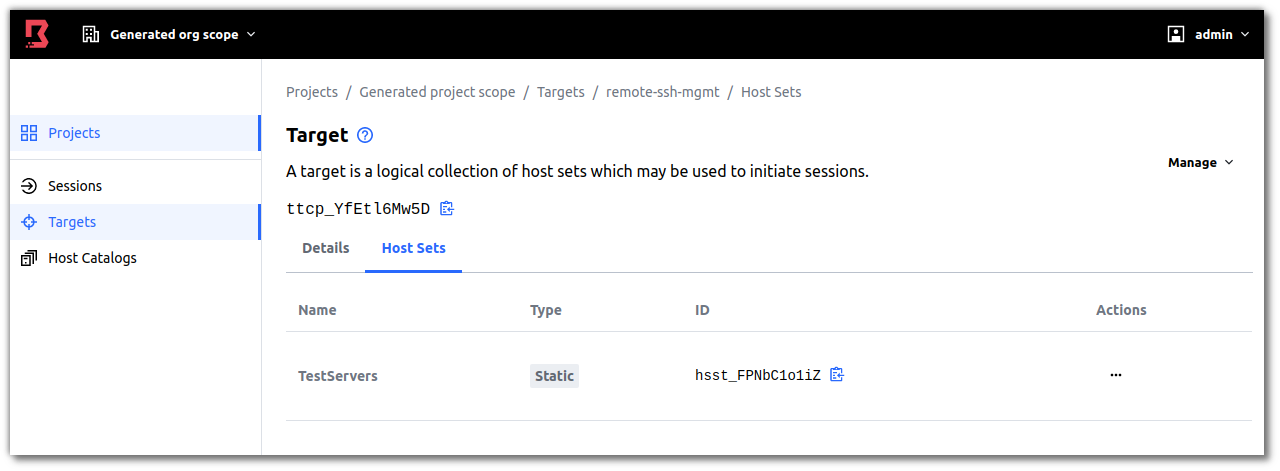Click the Targets crosshair icon in sidebar
The width and height of the screenshot is (1280, 471).
pos(29,222)
